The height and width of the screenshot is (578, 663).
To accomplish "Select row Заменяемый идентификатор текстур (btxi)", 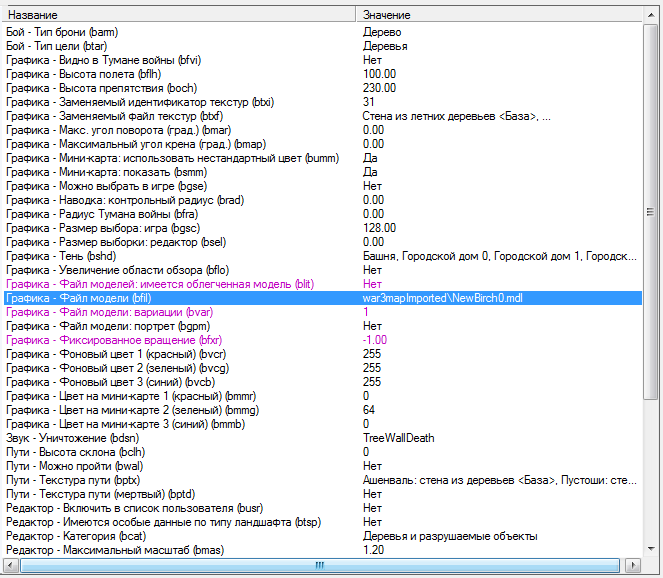I will (323, 102).
